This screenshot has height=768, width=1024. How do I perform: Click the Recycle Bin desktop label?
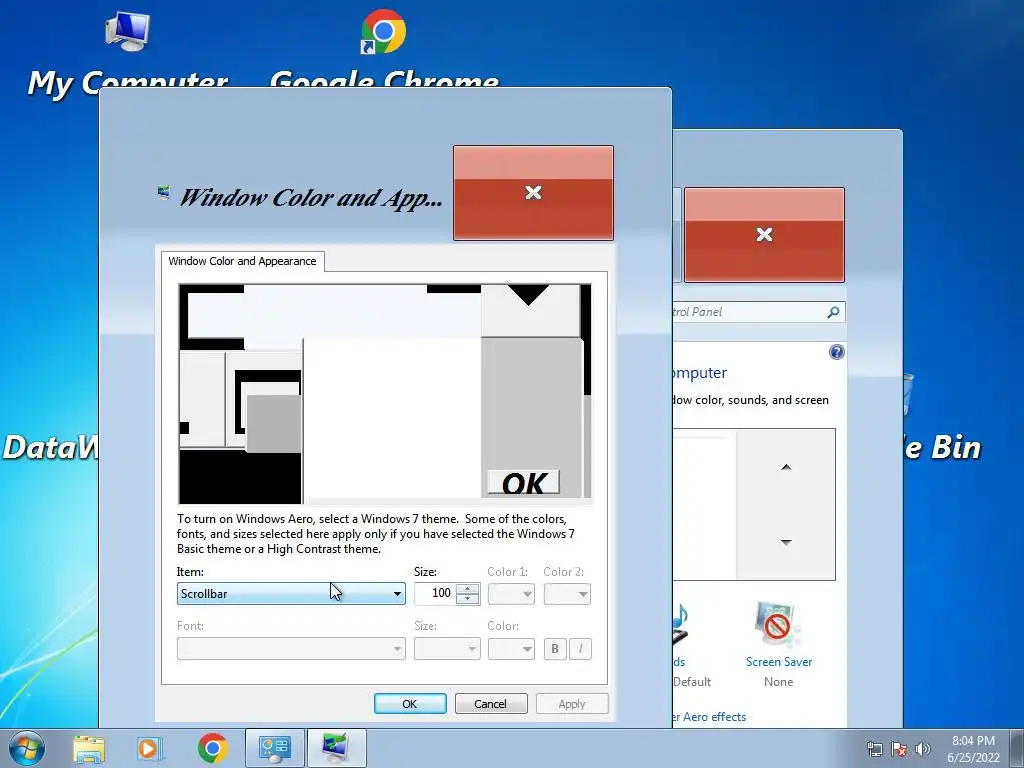pos(942,447)
